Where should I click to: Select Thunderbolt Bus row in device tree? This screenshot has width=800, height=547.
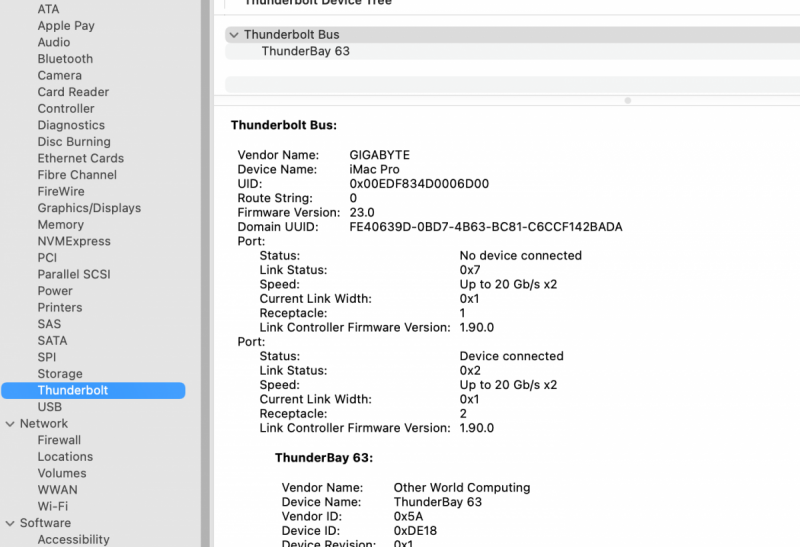point(512,35)
